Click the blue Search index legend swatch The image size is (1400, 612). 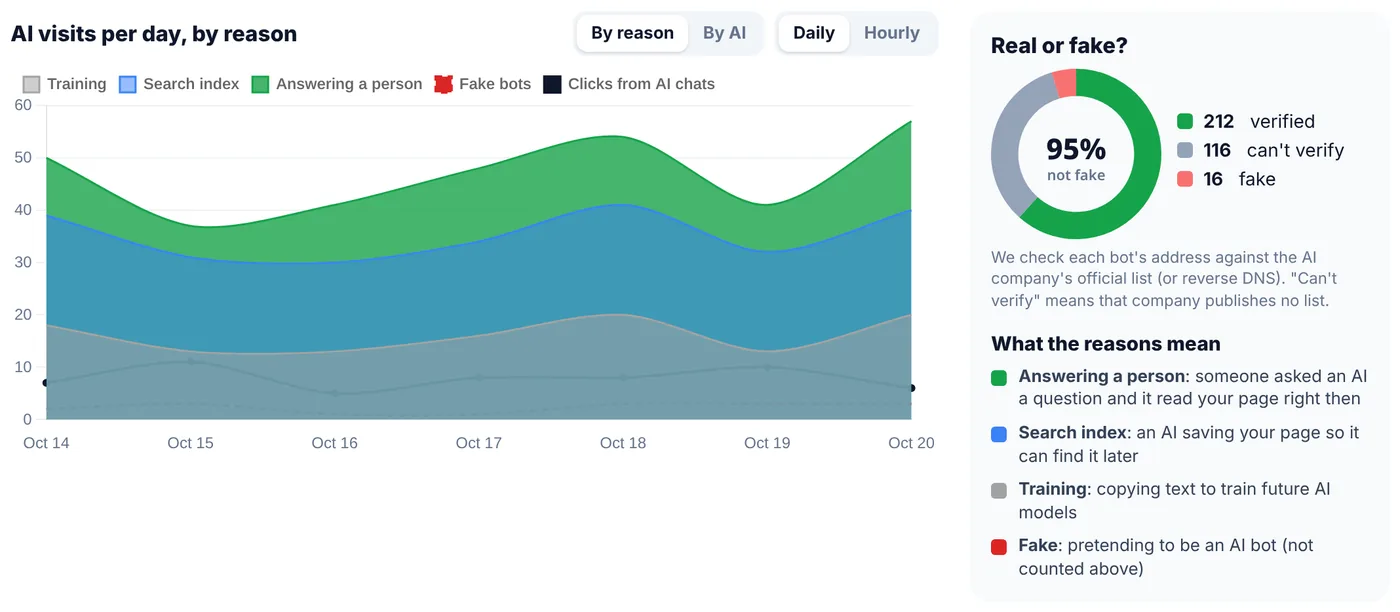click(127, 84)
